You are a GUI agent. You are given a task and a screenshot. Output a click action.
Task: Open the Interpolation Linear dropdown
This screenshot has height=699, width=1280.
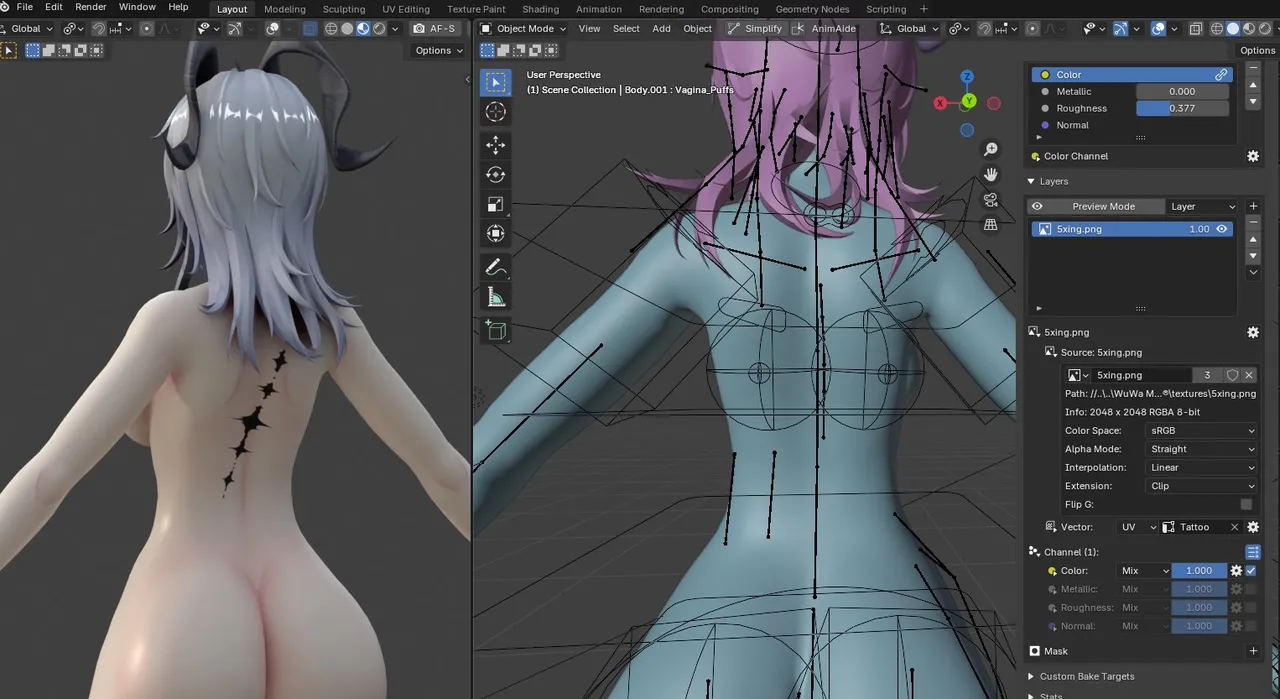(1202, 468)
